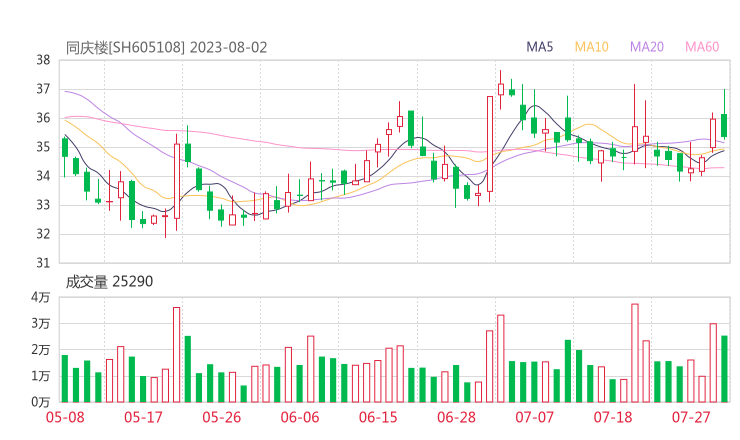Click the last green volume bar on the right
The height and width of the screenshot is (440, 740).
(x=724, y=369)
